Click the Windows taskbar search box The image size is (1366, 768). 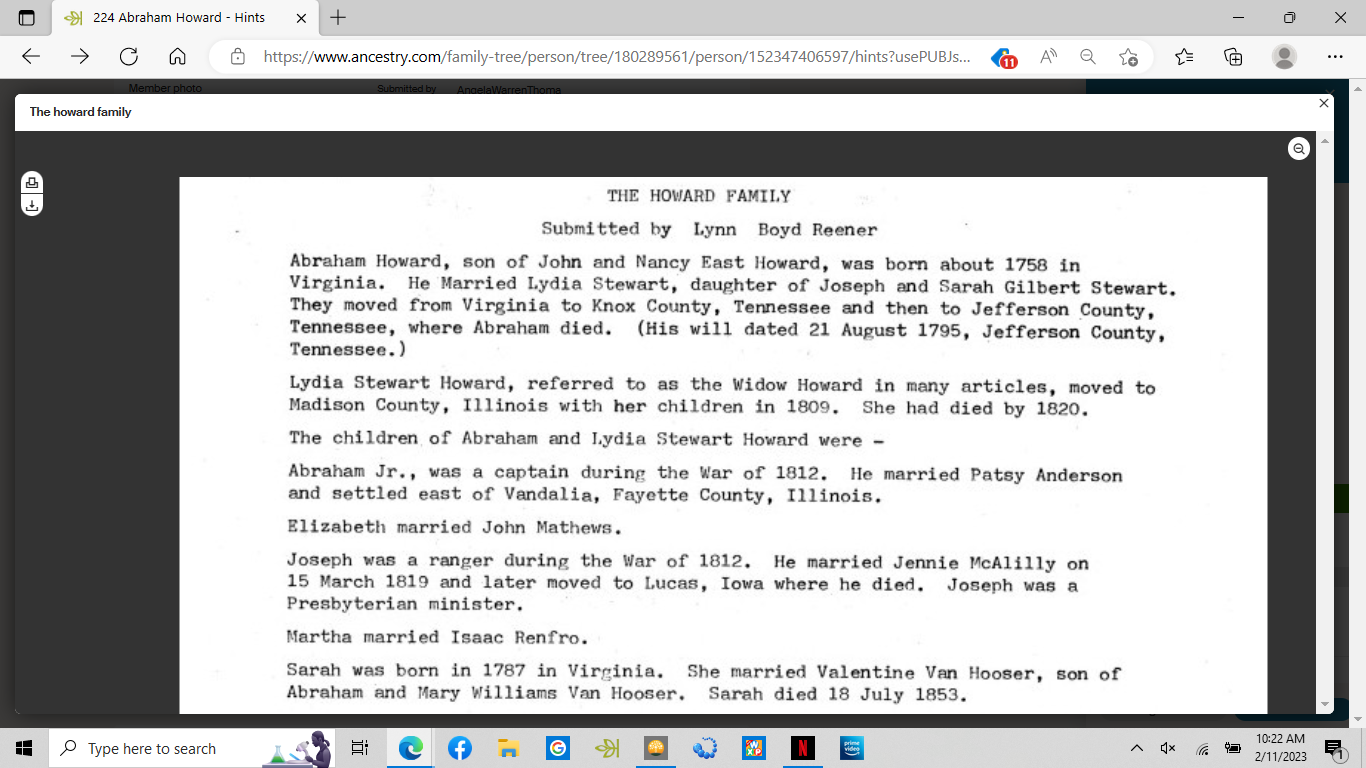click(x=150, y=748)
